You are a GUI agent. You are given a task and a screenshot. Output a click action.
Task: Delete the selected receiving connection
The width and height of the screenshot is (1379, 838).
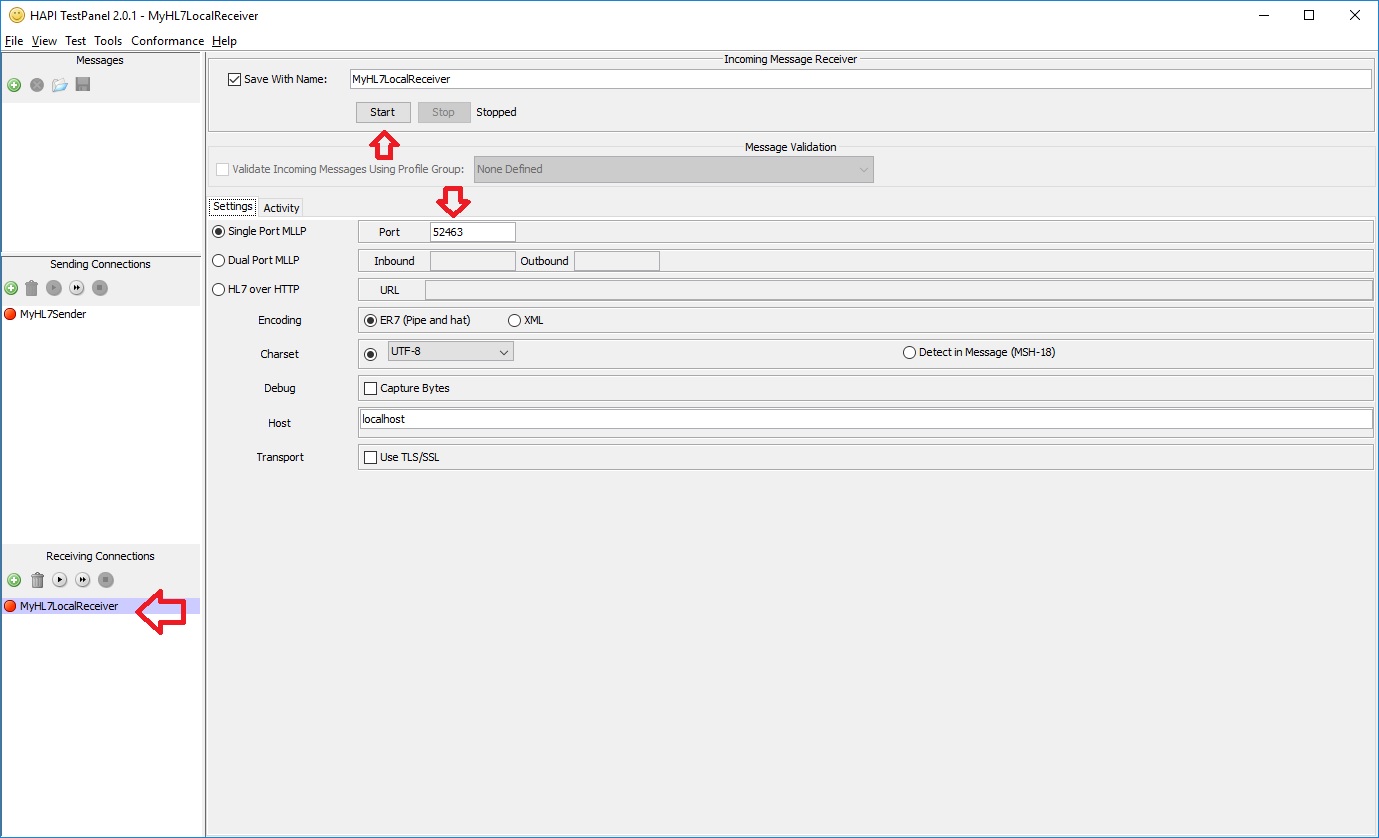[x=36, y=580]
